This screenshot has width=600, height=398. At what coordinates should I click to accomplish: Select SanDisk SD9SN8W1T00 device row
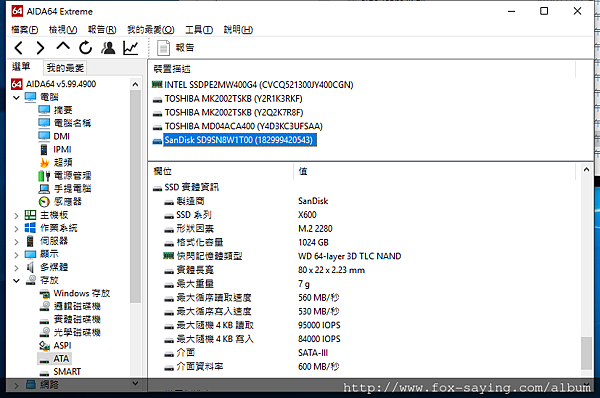tap(235, 140)
